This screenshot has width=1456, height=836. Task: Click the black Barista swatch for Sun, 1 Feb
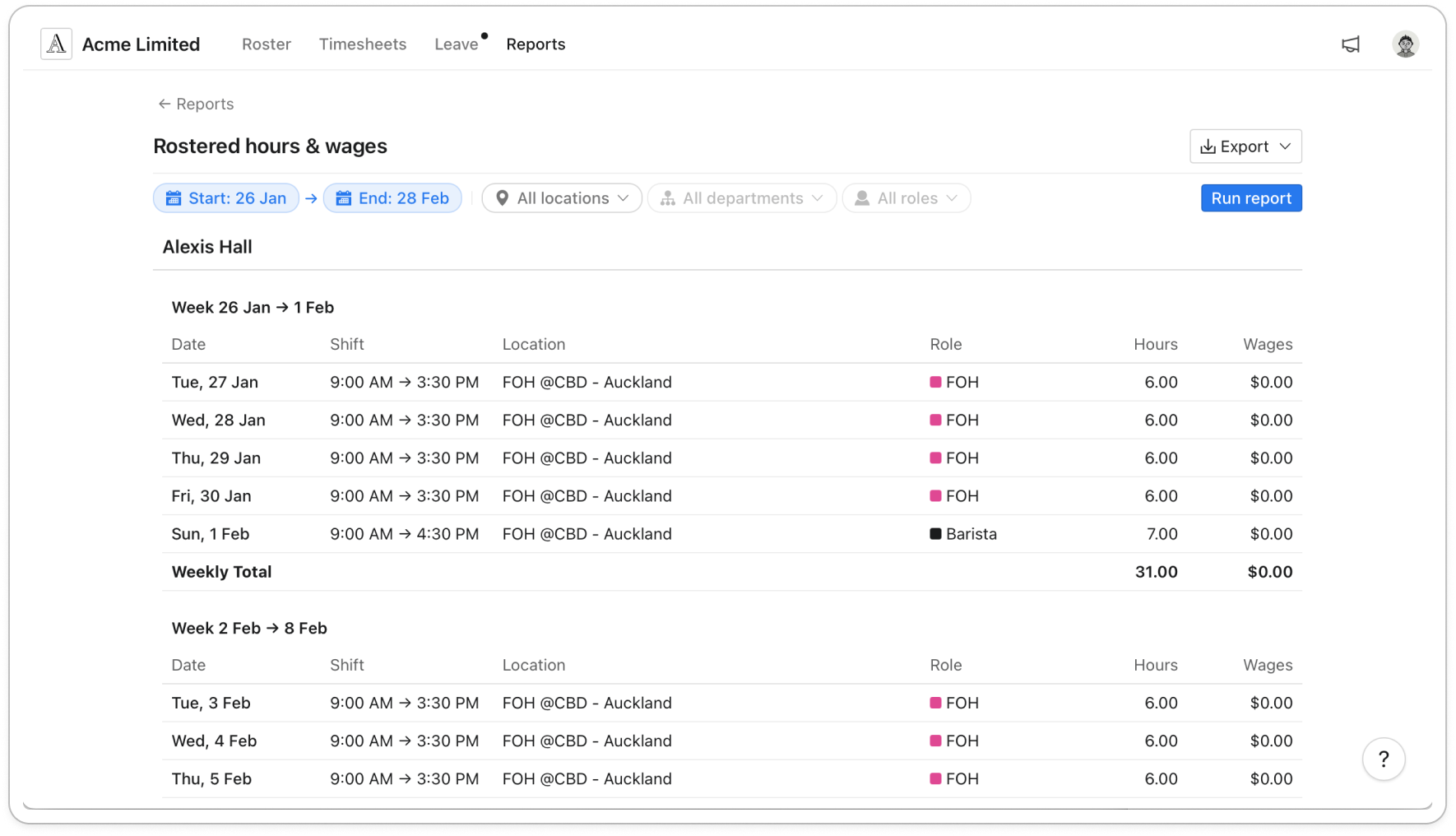pyautogui.click(x=935, y=533)
